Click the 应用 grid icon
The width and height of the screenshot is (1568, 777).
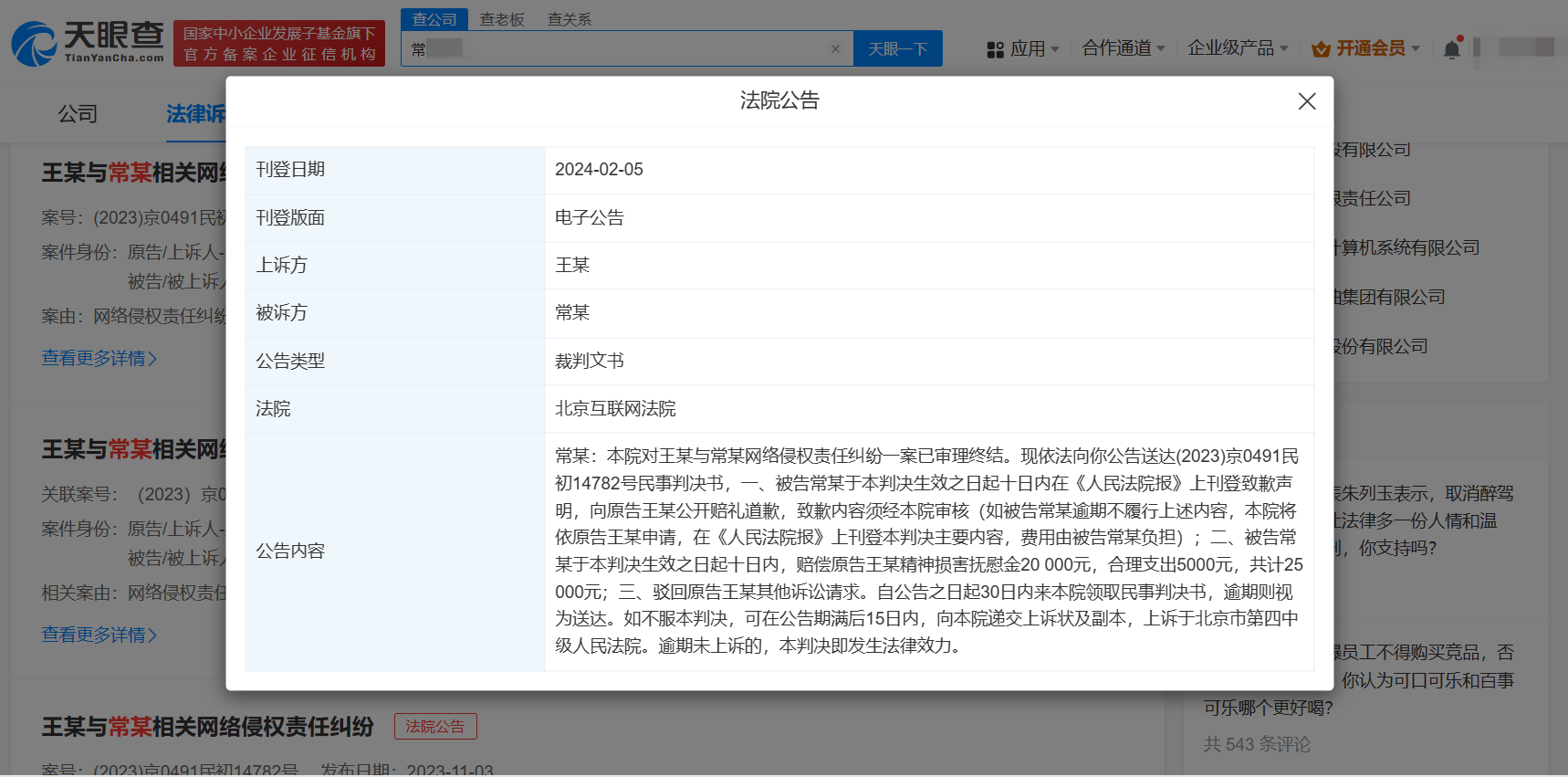click(x=995, y=49)
